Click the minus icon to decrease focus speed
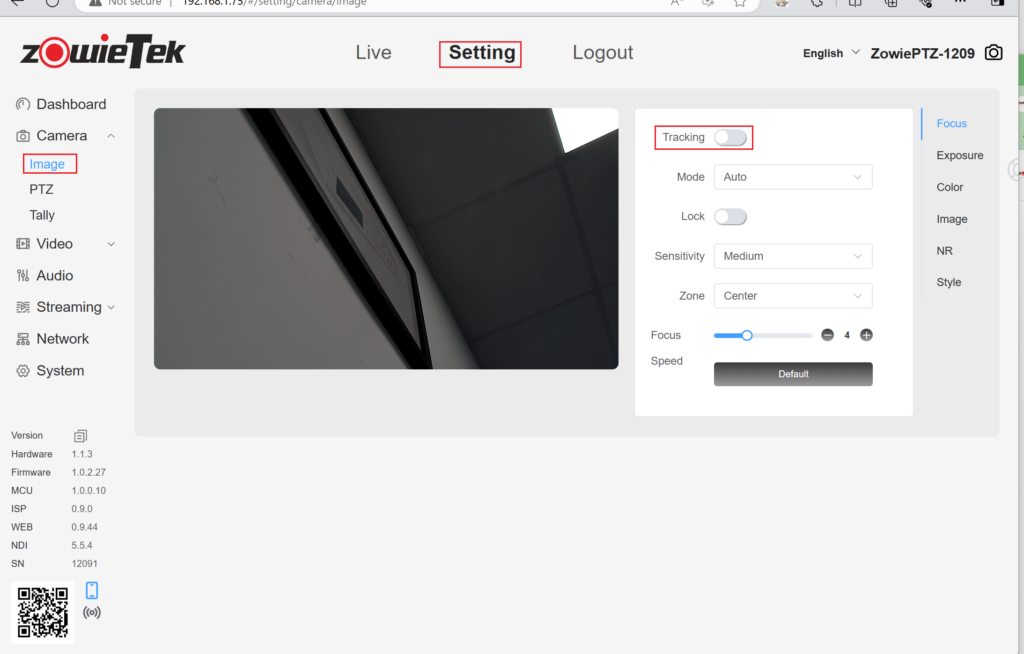The width and height of the screenshot is (1024, 654). [x=827, y=335]
